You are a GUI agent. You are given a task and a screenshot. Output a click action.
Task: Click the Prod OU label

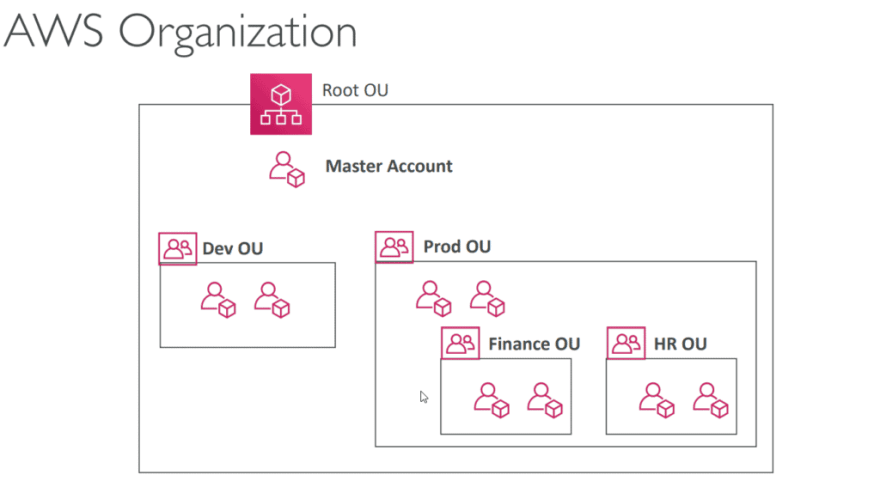click(457, 247)
